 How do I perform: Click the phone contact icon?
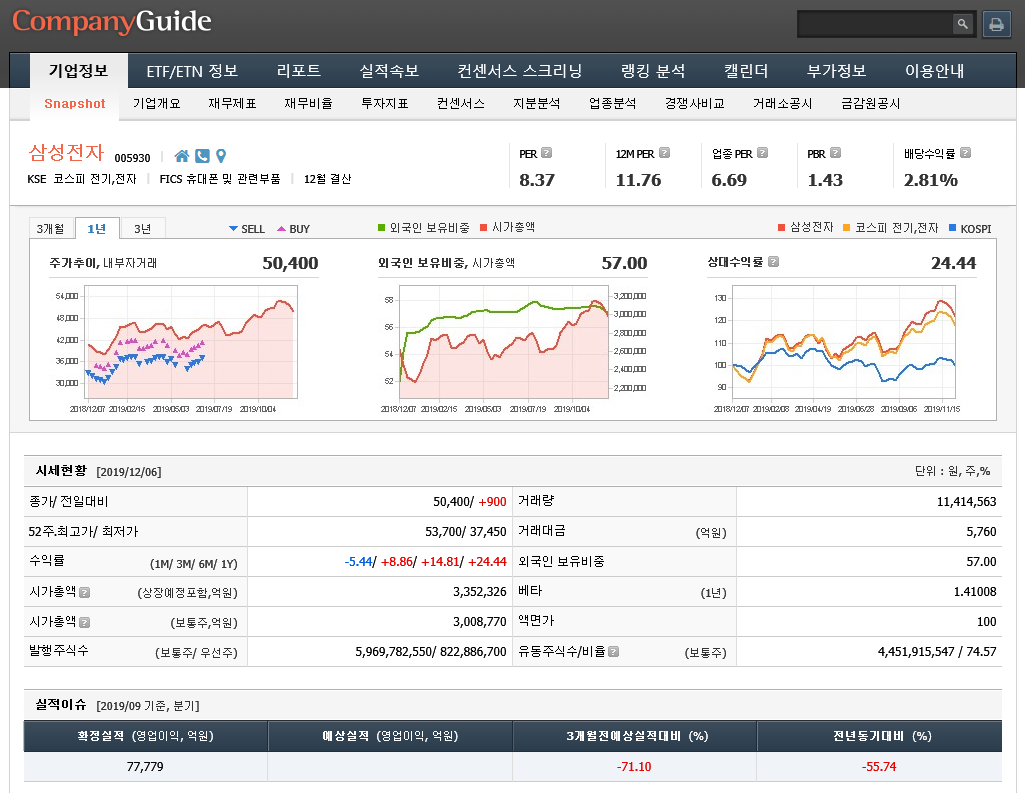click(203, 156)
